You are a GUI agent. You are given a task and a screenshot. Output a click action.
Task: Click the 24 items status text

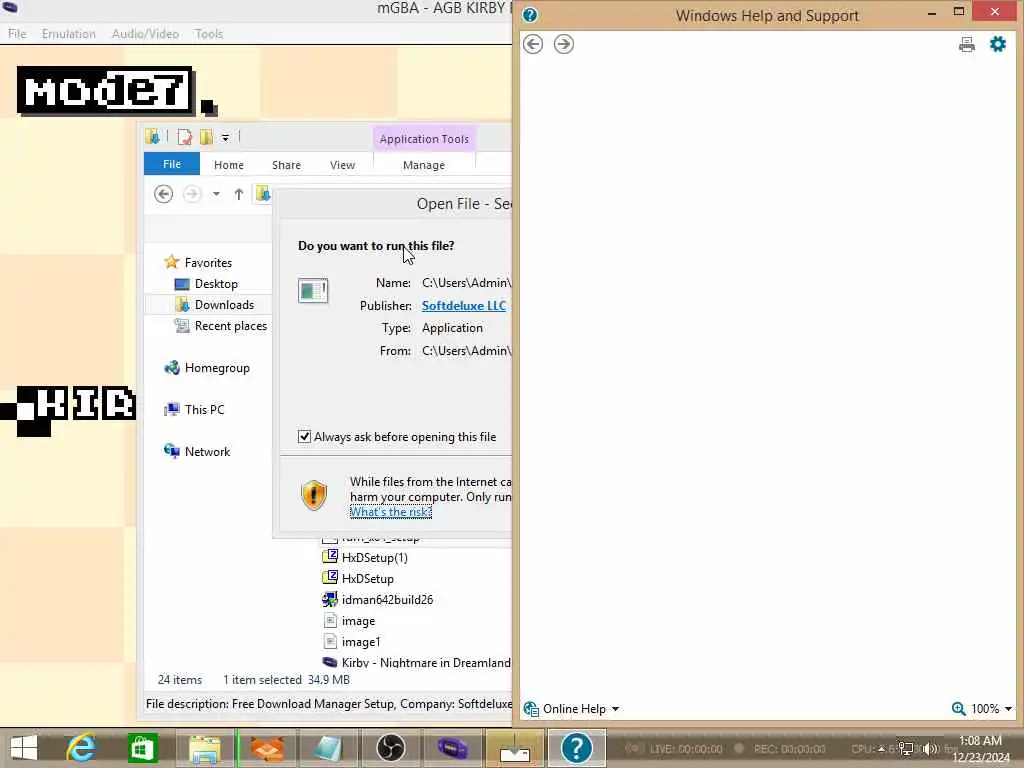[x=180, y=680]
